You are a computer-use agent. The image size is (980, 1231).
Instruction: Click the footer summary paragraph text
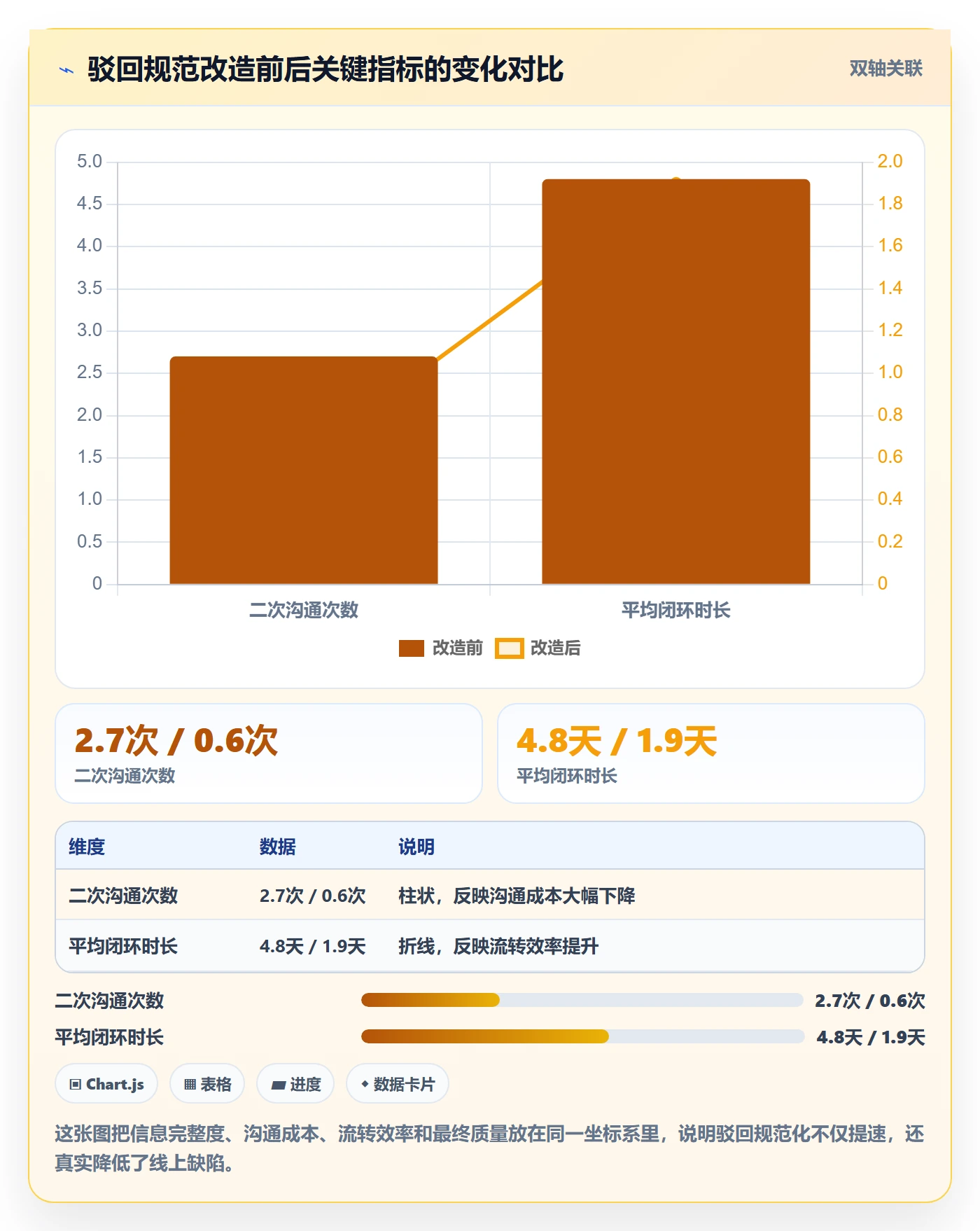pos(490,1148)
